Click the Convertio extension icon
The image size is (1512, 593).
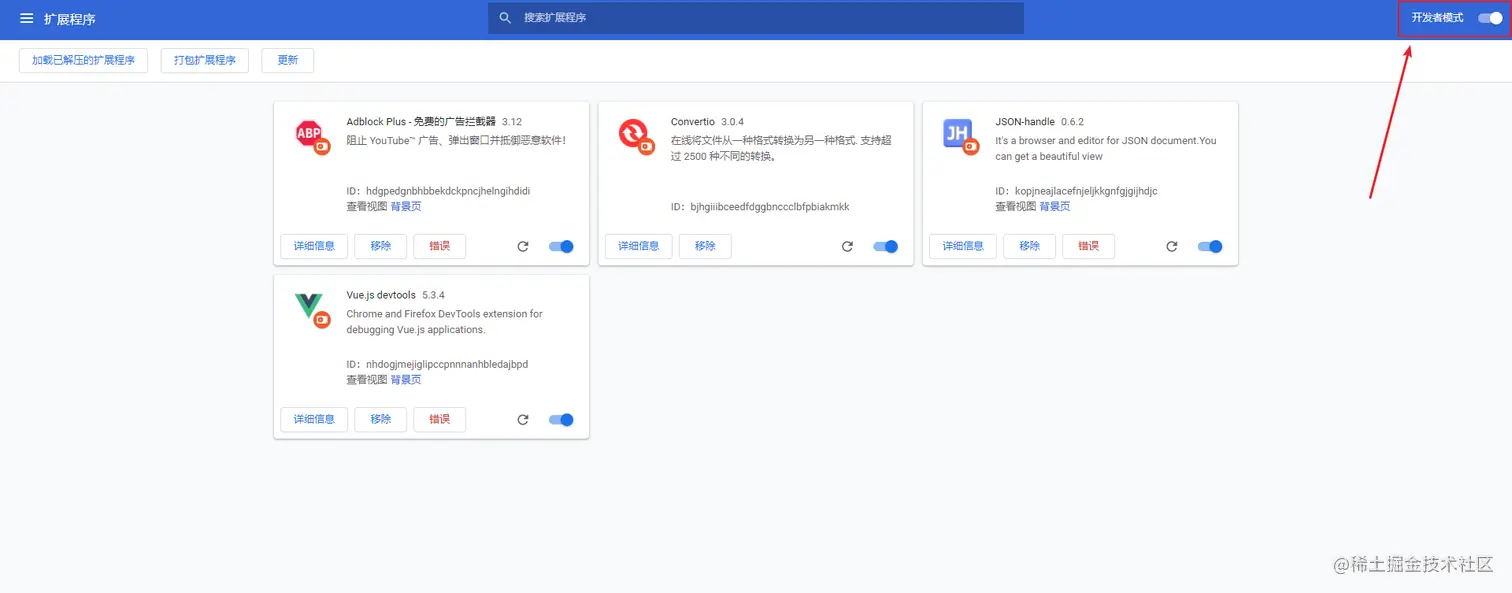(635, 135)
